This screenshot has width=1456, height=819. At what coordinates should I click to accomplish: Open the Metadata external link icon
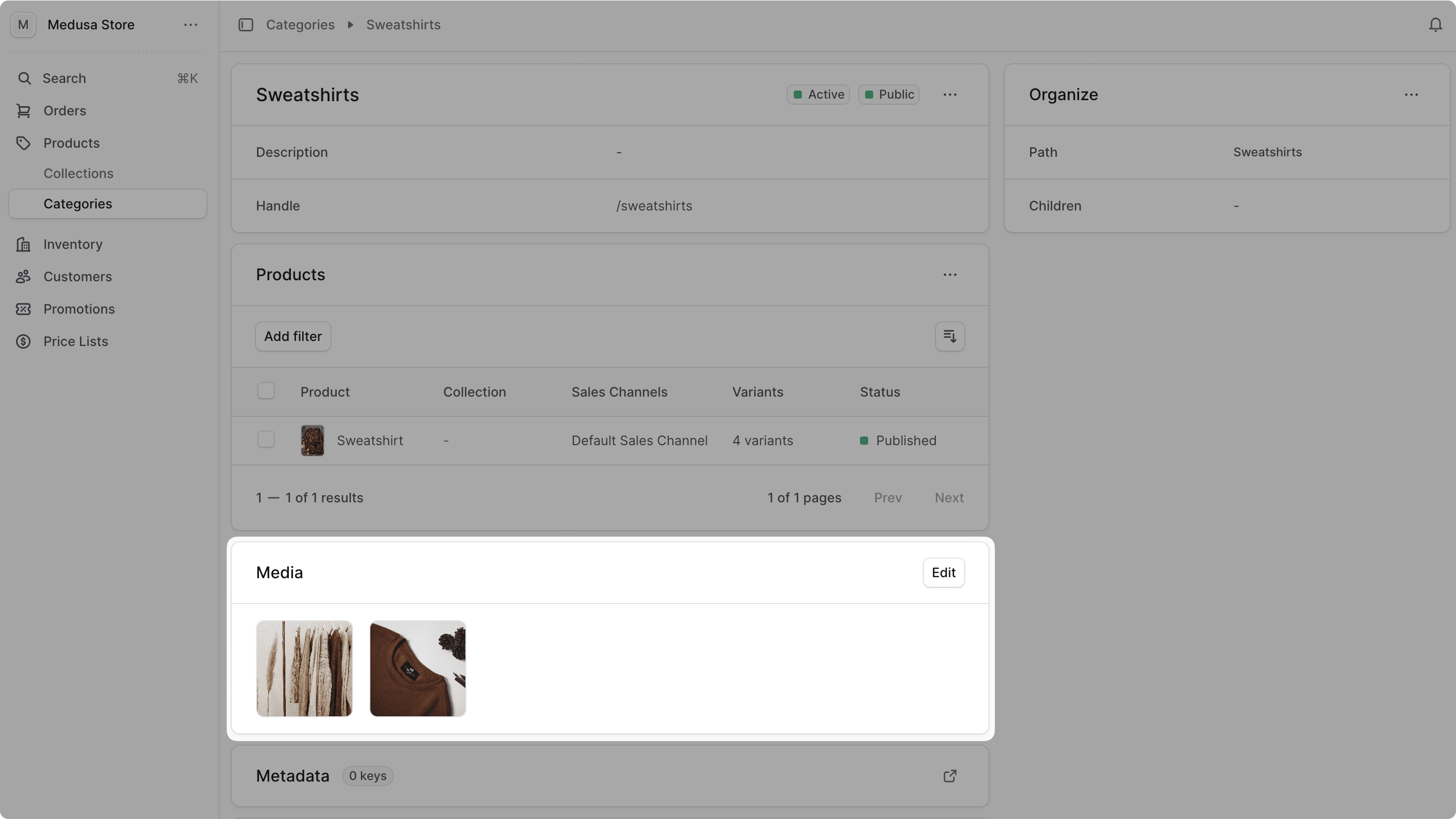(950, 775)
